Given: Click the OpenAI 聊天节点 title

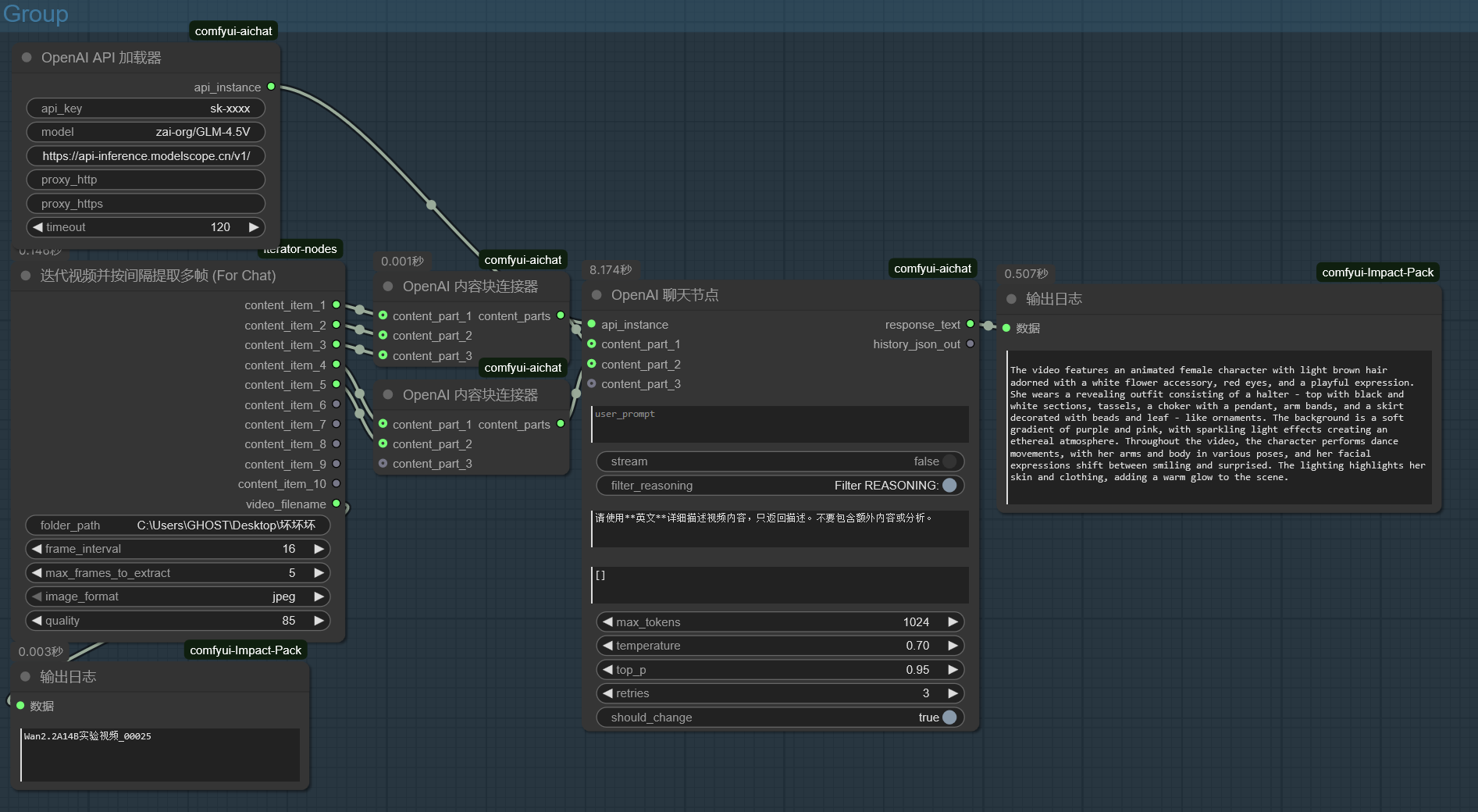Looking at the screenshot, I should point(664,295).
